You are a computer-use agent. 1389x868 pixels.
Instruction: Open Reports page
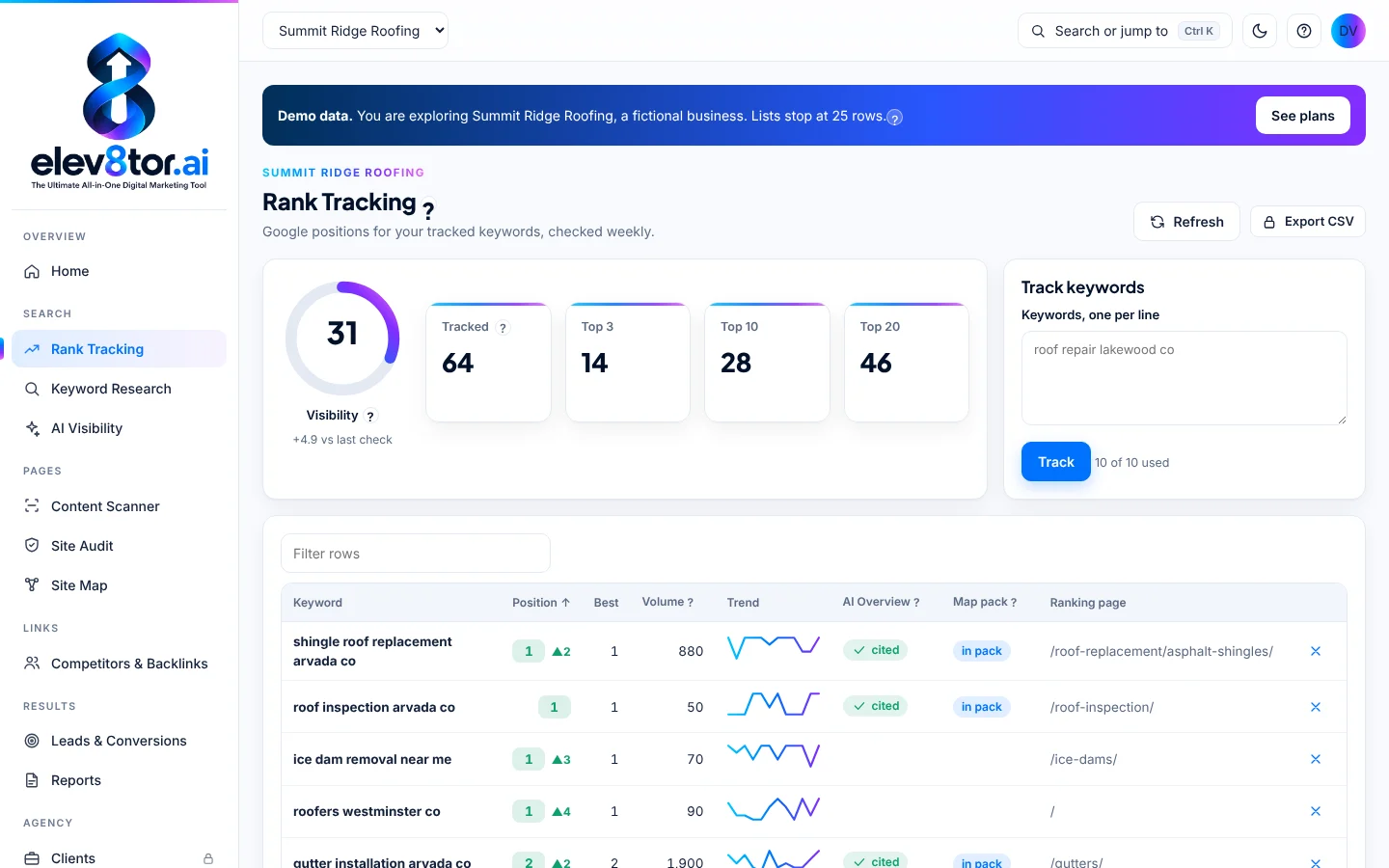(119, 780)
